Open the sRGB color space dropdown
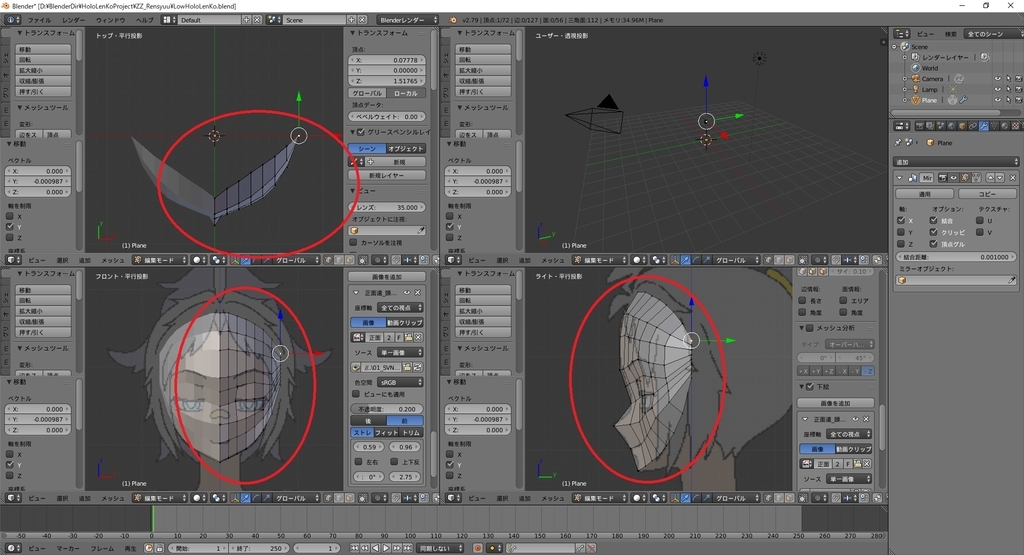The width and height of the screenshot is (1024, 555). [400, 382]
